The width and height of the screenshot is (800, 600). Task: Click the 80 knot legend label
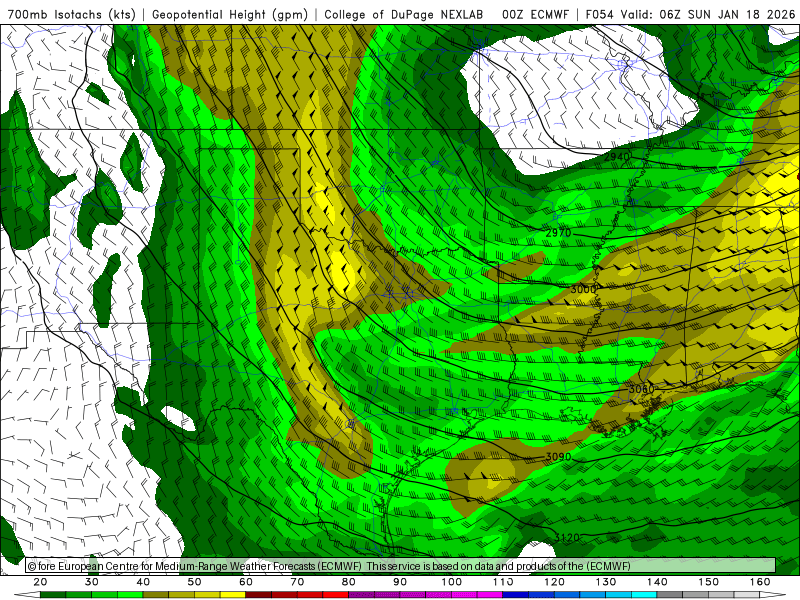click(348, 582)
